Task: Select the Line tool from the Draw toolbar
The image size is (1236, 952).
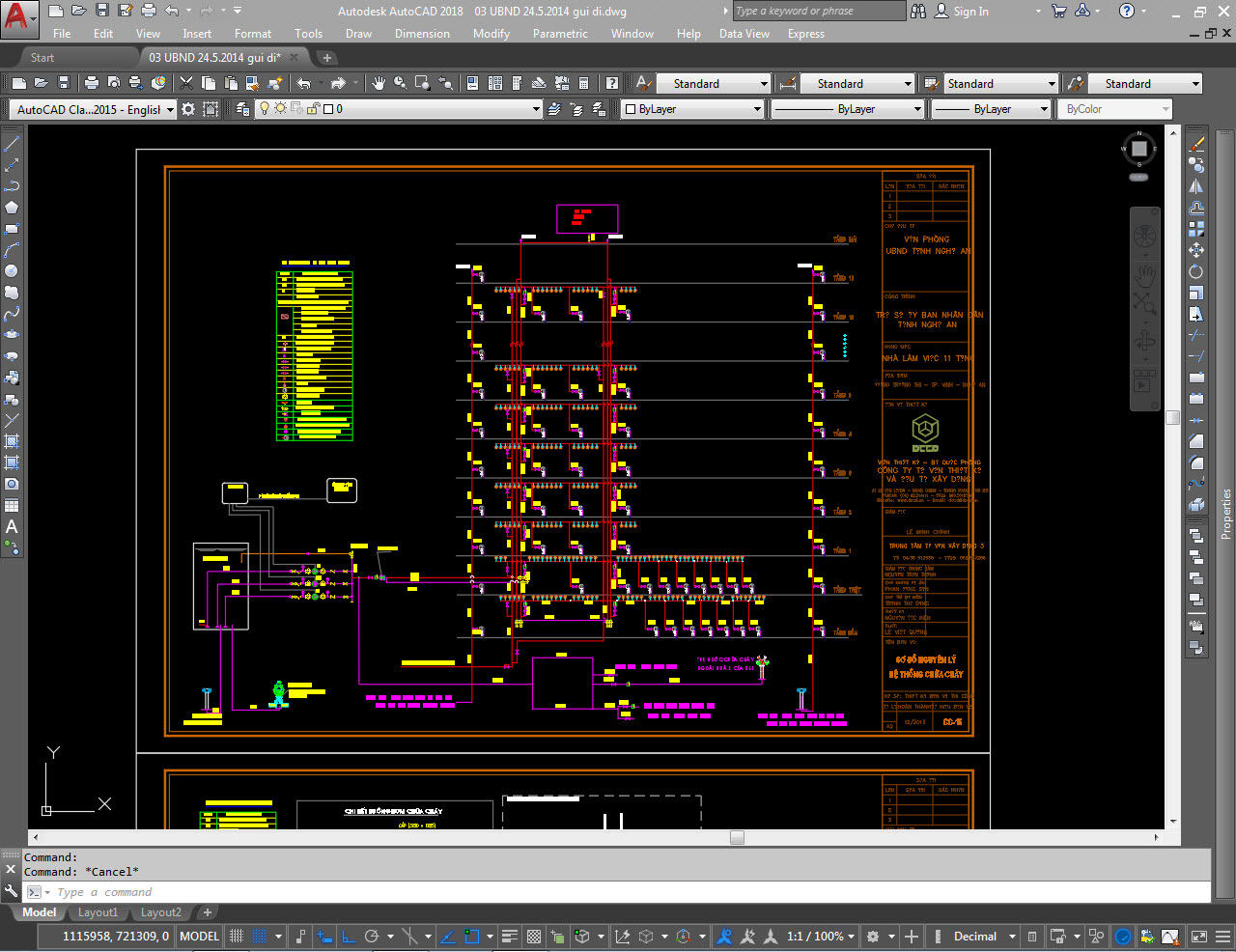Action: (x=12, y=143)
